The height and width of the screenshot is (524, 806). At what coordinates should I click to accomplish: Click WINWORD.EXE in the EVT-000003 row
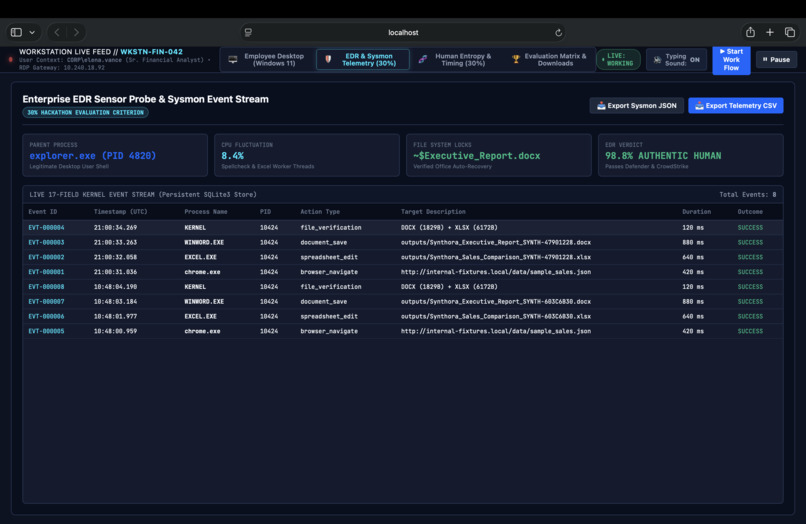(204, 242)
